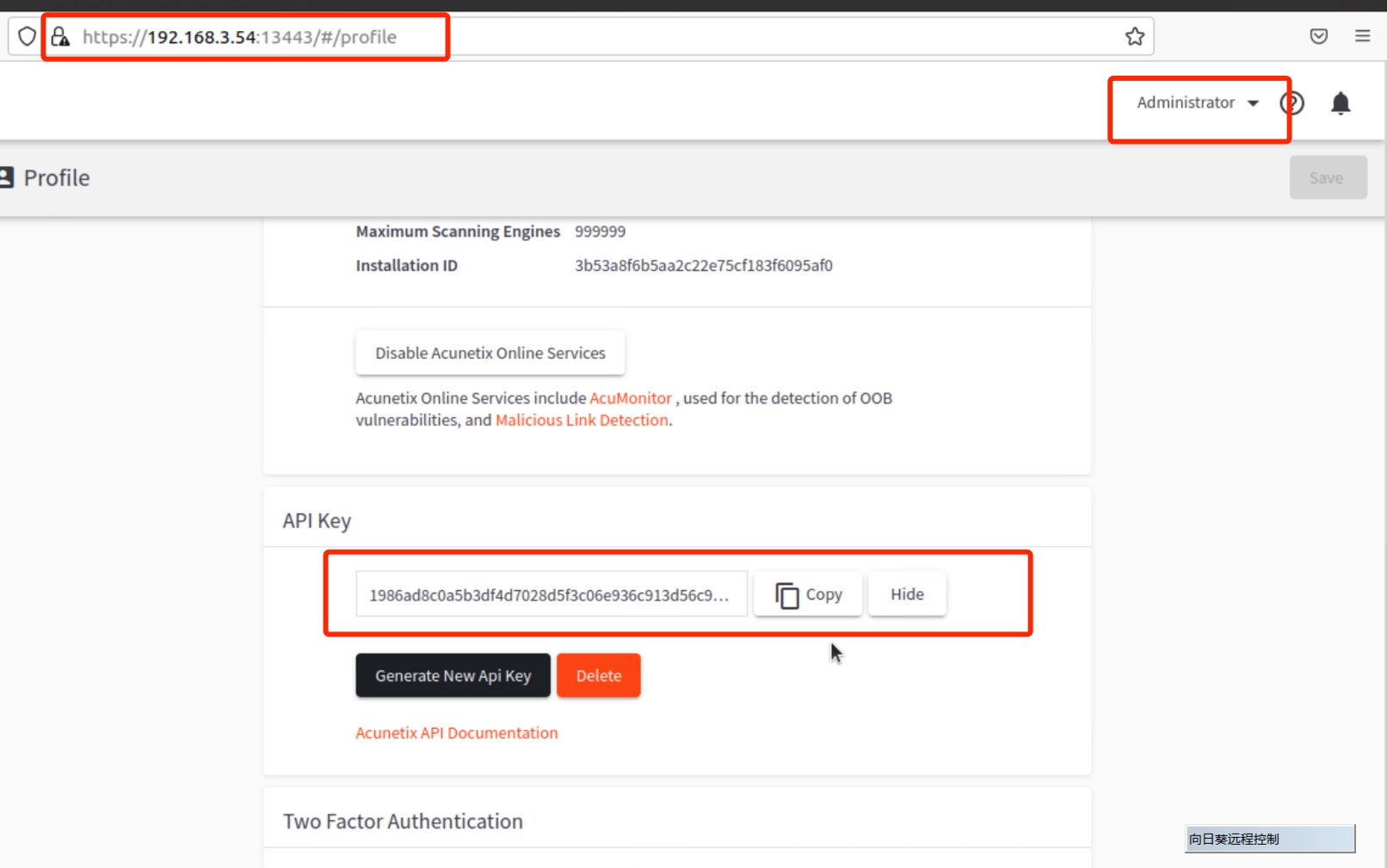The width and height of the screenshot is (1387, 868).
Task: Open the Firefox hamburger menu
Action: (1362, 36)
